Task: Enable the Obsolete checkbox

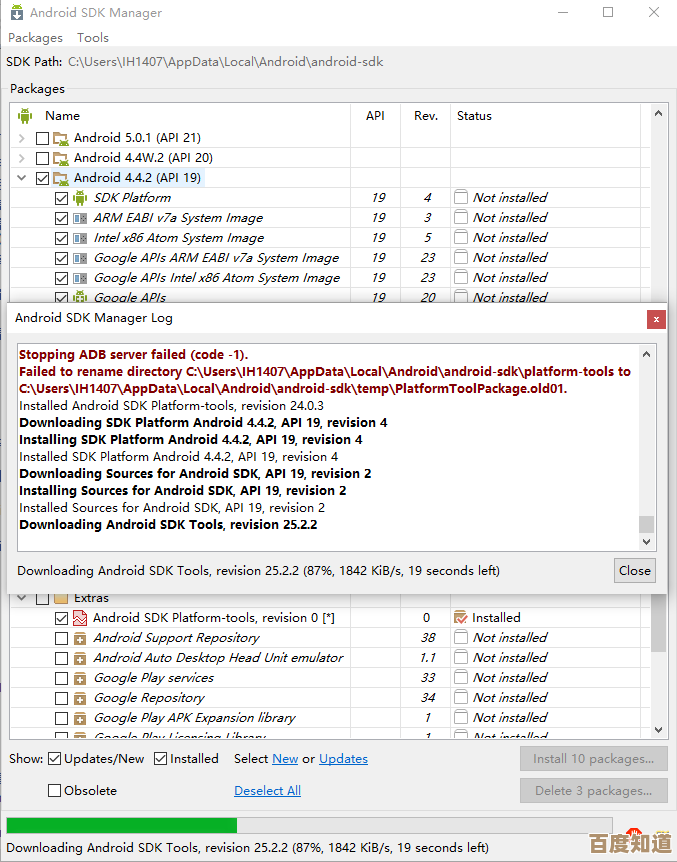Action: point(55,791)
